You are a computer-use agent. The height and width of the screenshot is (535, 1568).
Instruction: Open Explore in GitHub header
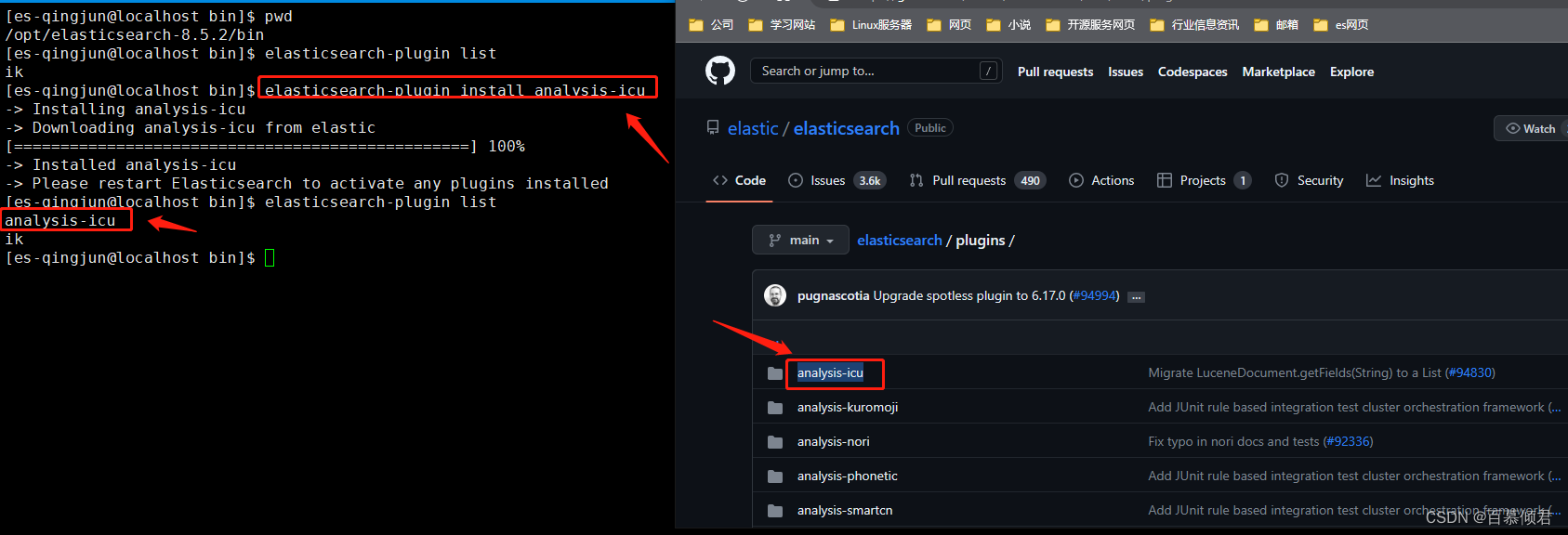coord(1351,72)
